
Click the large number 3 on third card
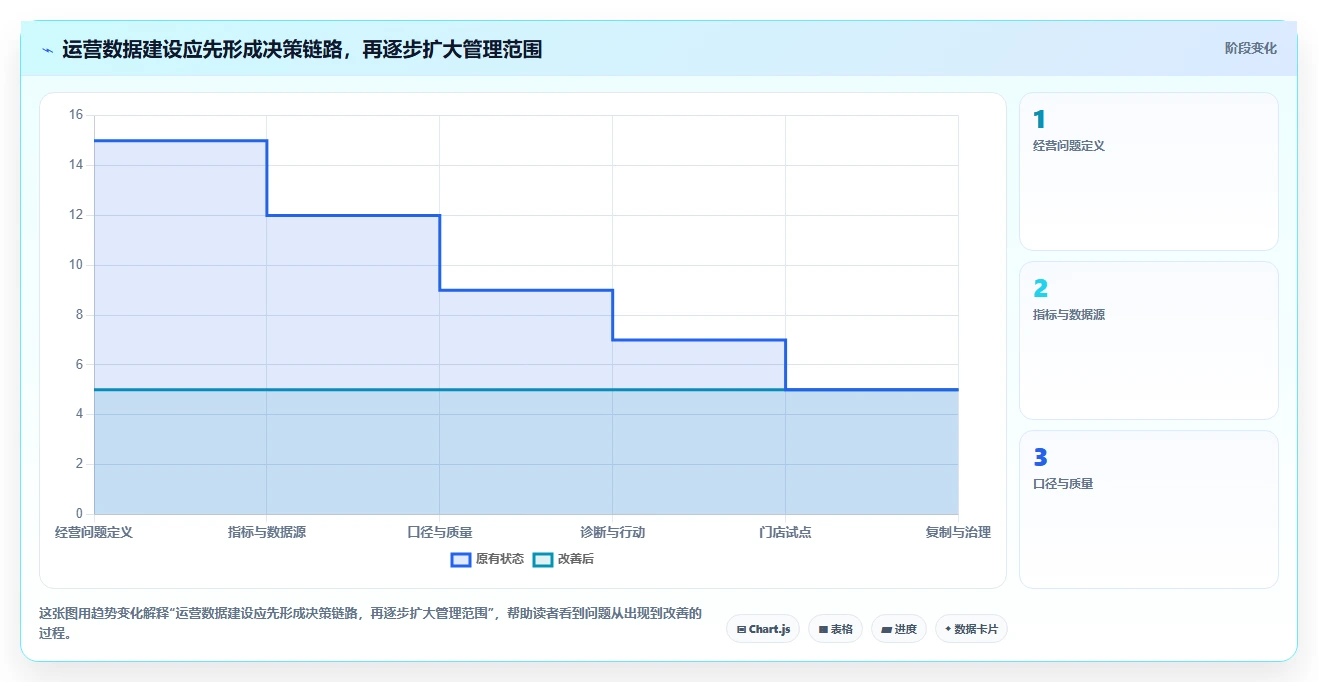click(x=1040, y=458)
